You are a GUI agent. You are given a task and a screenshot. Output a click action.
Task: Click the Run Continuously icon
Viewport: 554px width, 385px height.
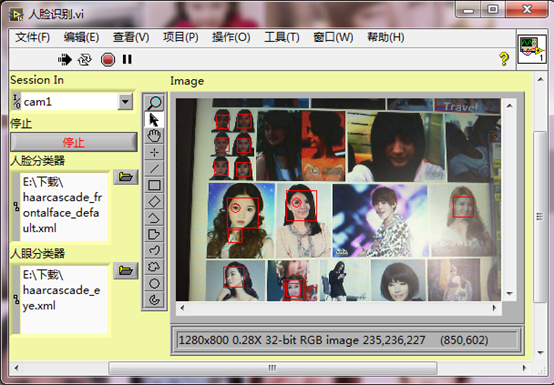point(85,59)
